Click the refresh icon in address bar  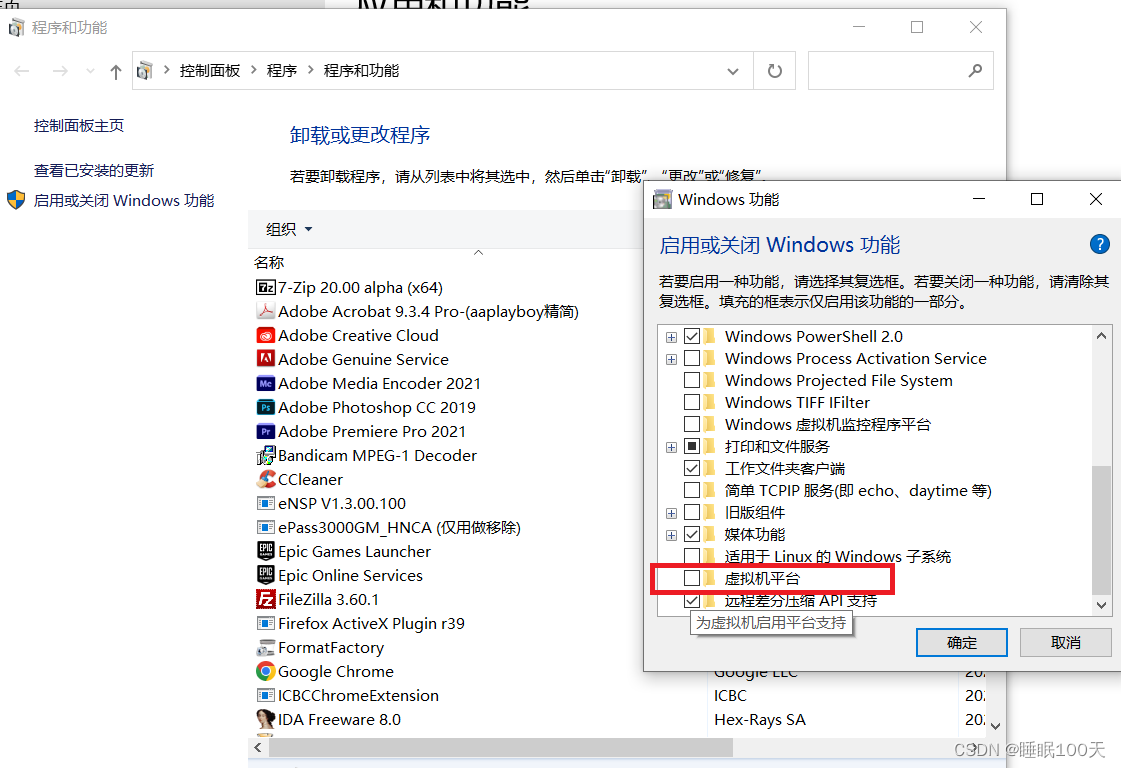pyautogui.click(x=774, y=71)
